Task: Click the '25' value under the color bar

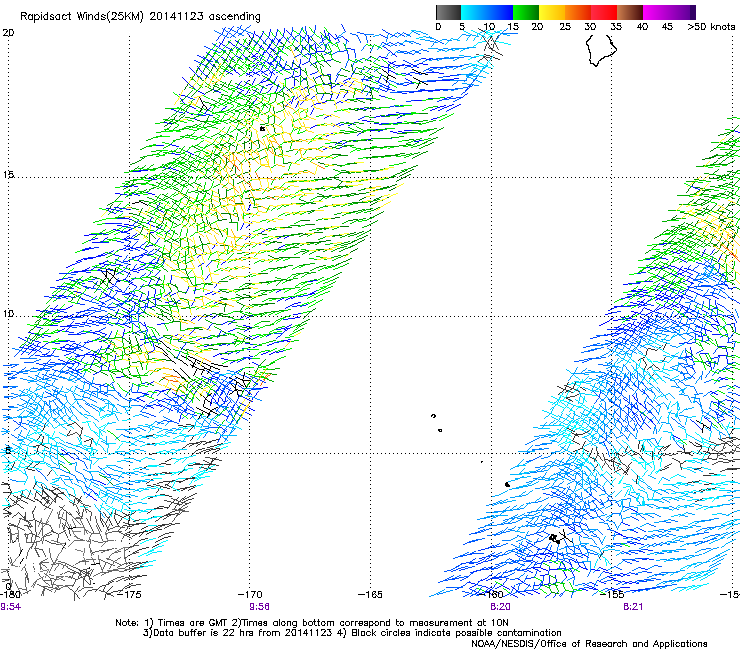Action: pos(565,27)
